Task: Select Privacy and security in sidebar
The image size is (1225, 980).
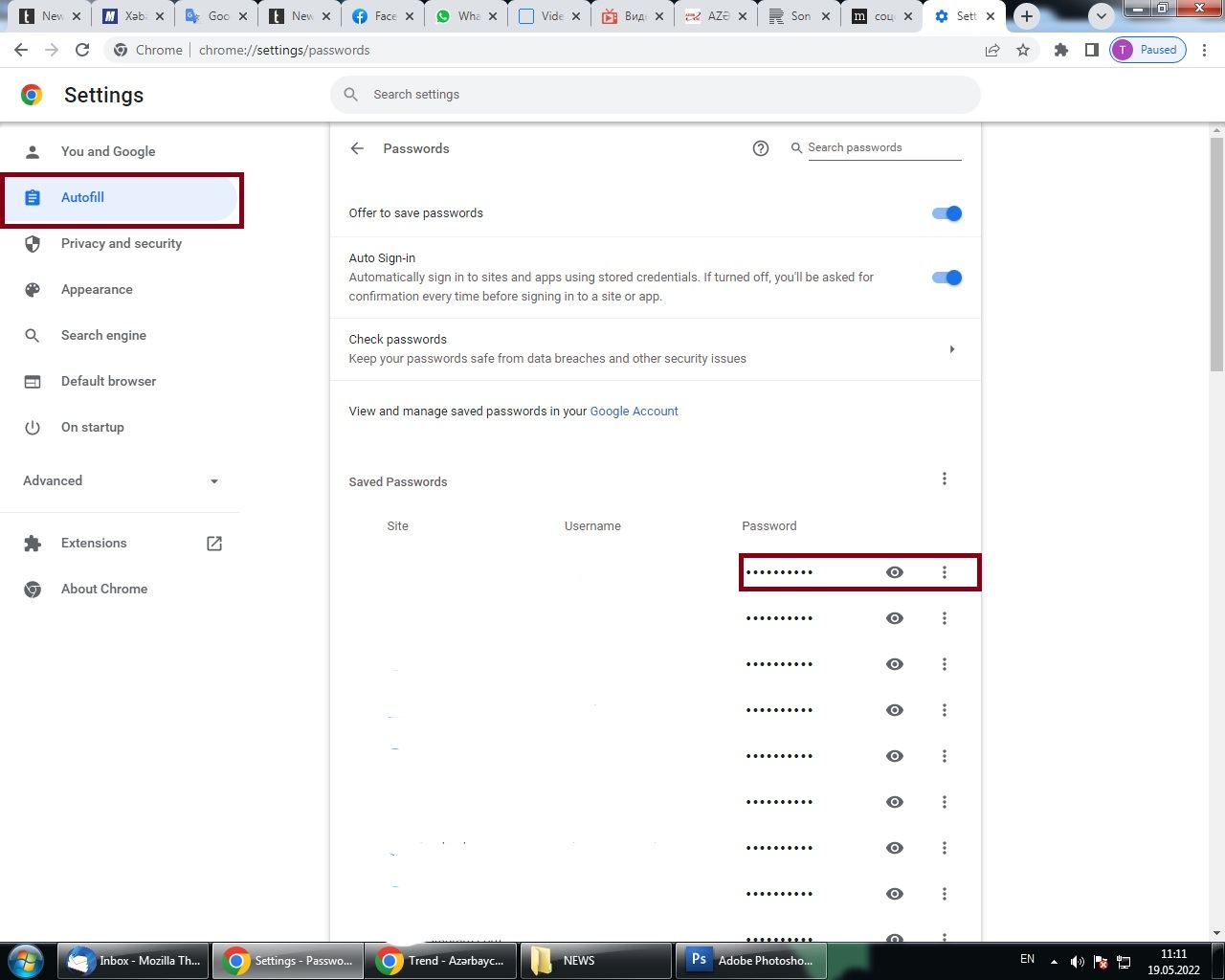Action: pyautogui.click(x=121, y=243)
